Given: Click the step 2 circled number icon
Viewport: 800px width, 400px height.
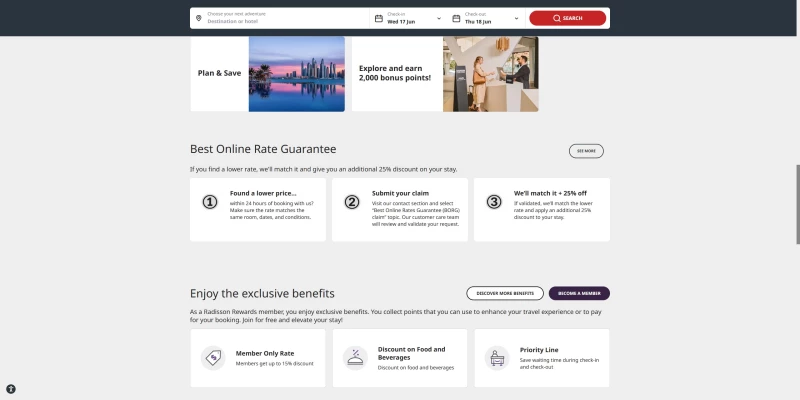Looking at the screenshot, I should (x=352, y=202).
